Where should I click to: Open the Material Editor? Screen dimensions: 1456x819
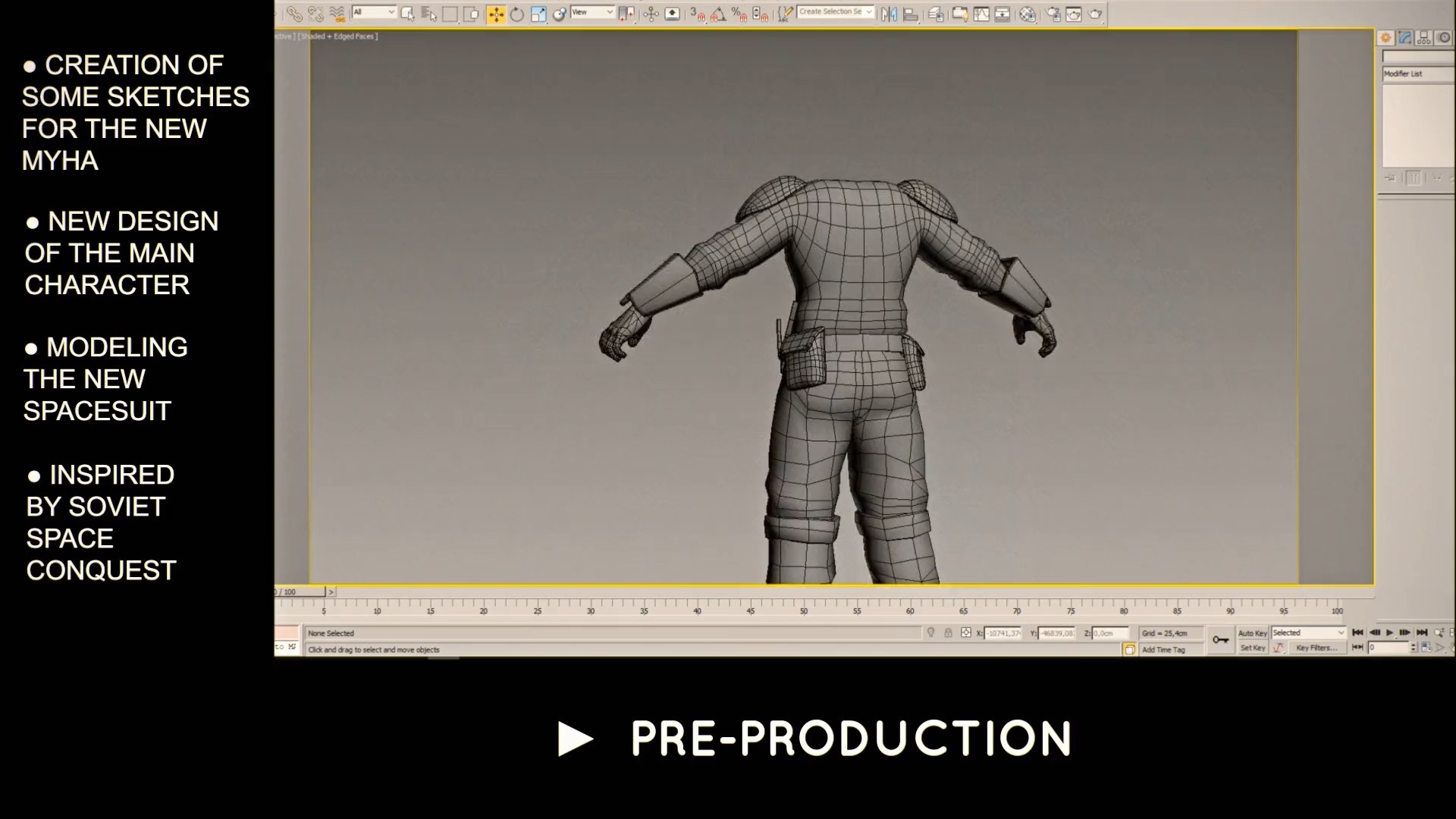click(1027, 14)
